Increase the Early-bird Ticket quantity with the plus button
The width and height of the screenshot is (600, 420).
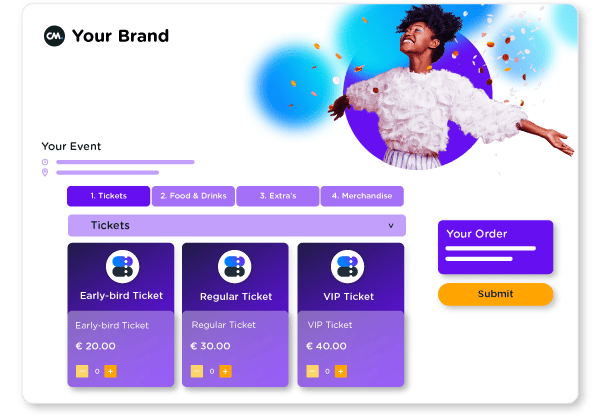coord(111,371)
